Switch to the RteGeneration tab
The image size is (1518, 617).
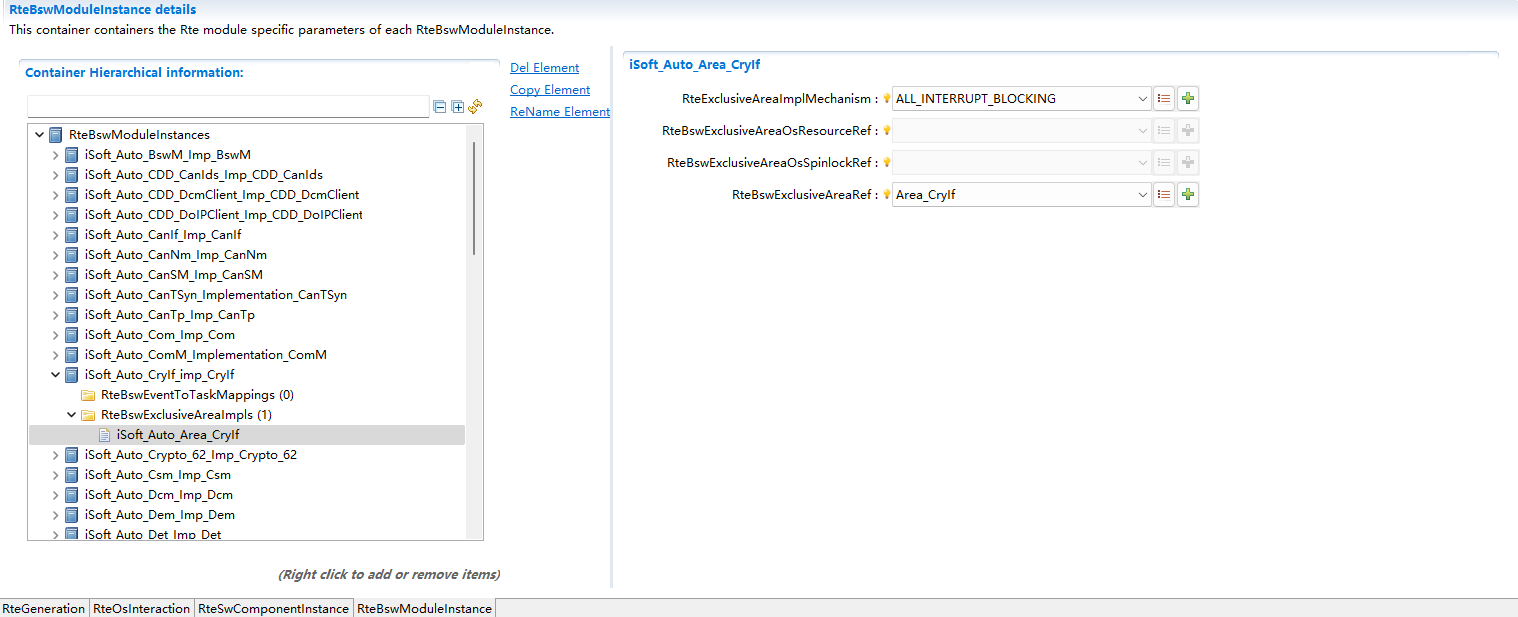tap(44, 608)
